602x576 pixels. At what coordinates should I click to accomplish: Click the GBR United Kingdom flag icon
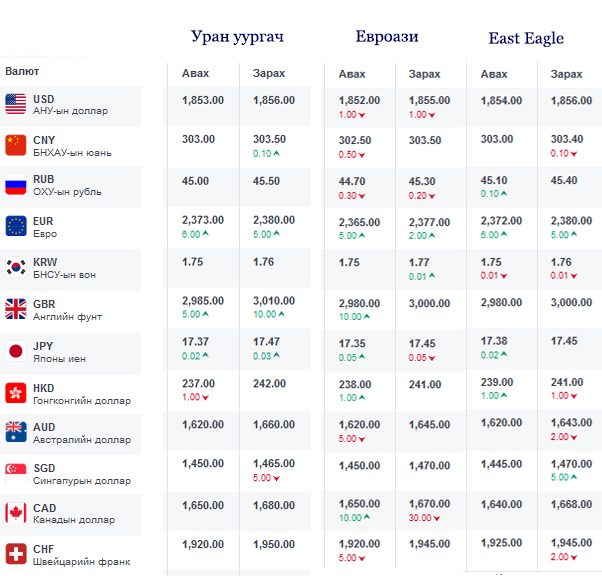[15, 308]
